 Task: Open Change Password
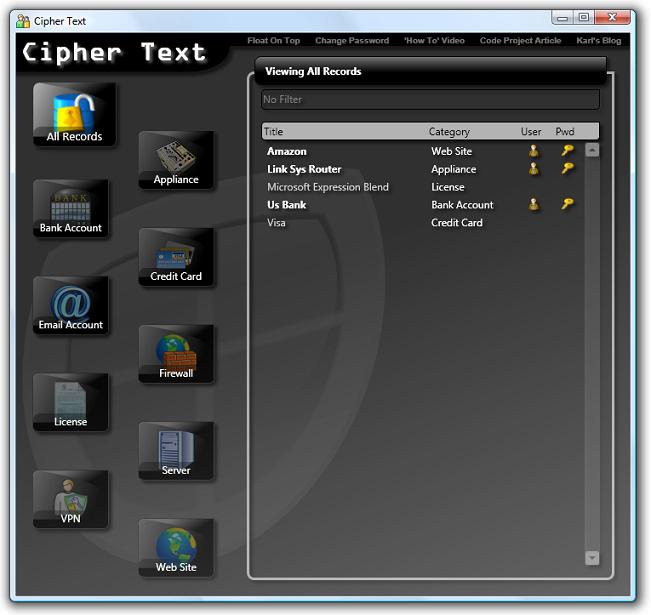tap(352, 40)
